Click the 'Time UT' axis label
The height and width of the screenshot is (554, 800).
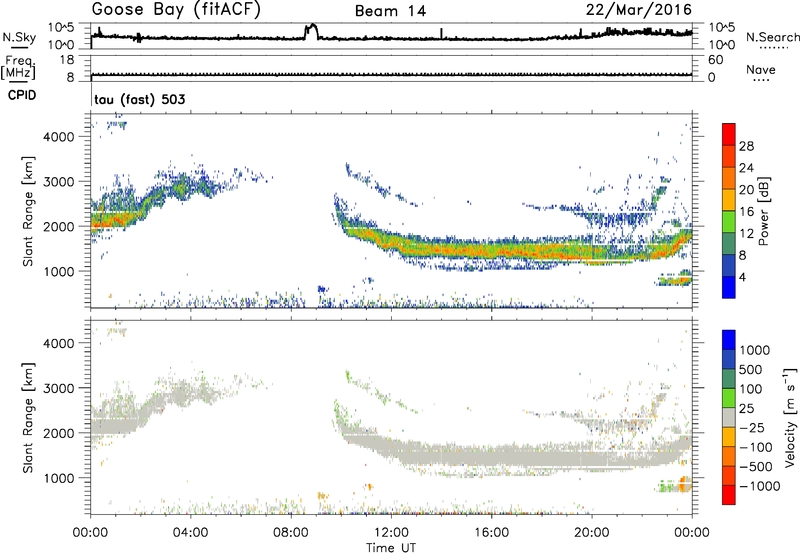click(x=391, y=548)
